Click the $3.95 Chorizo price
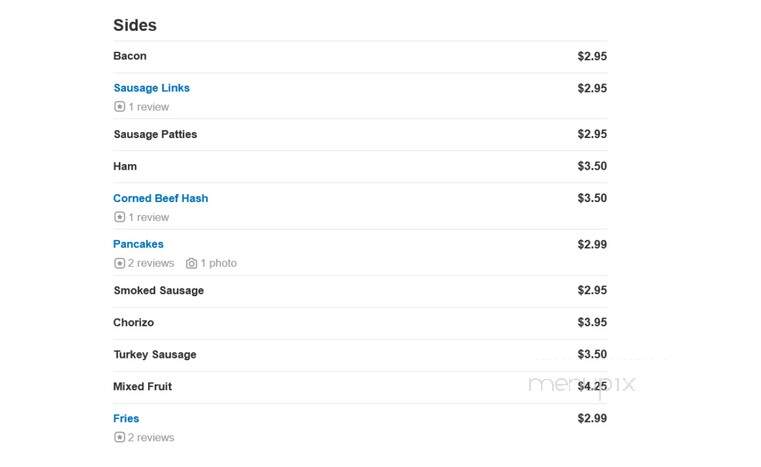Viewport: 761px width, 467px height. [x=592, y=322]
